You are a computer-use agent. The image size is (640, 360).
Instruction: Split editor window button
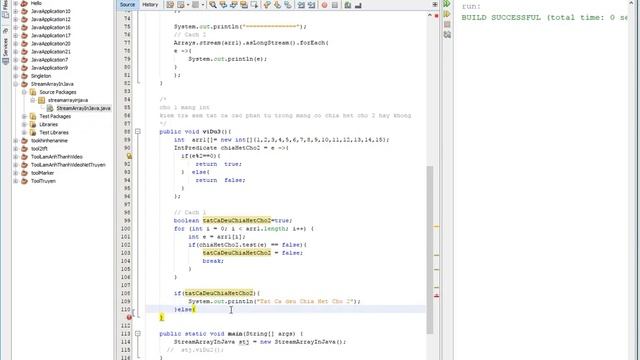(x=435, y=4)
